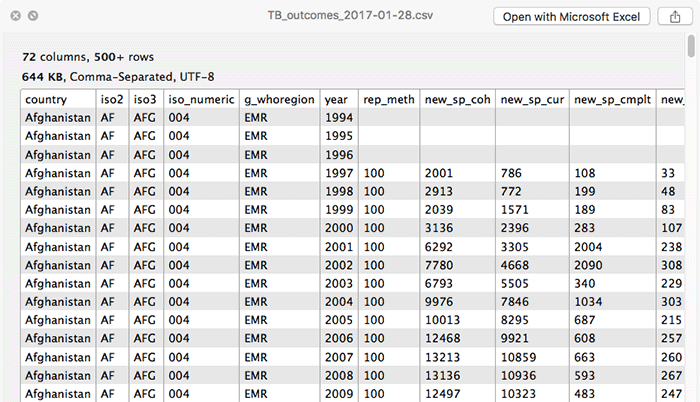Click new_sp_coh value 2913
700x402 pixels.
[x=439, y=191]
